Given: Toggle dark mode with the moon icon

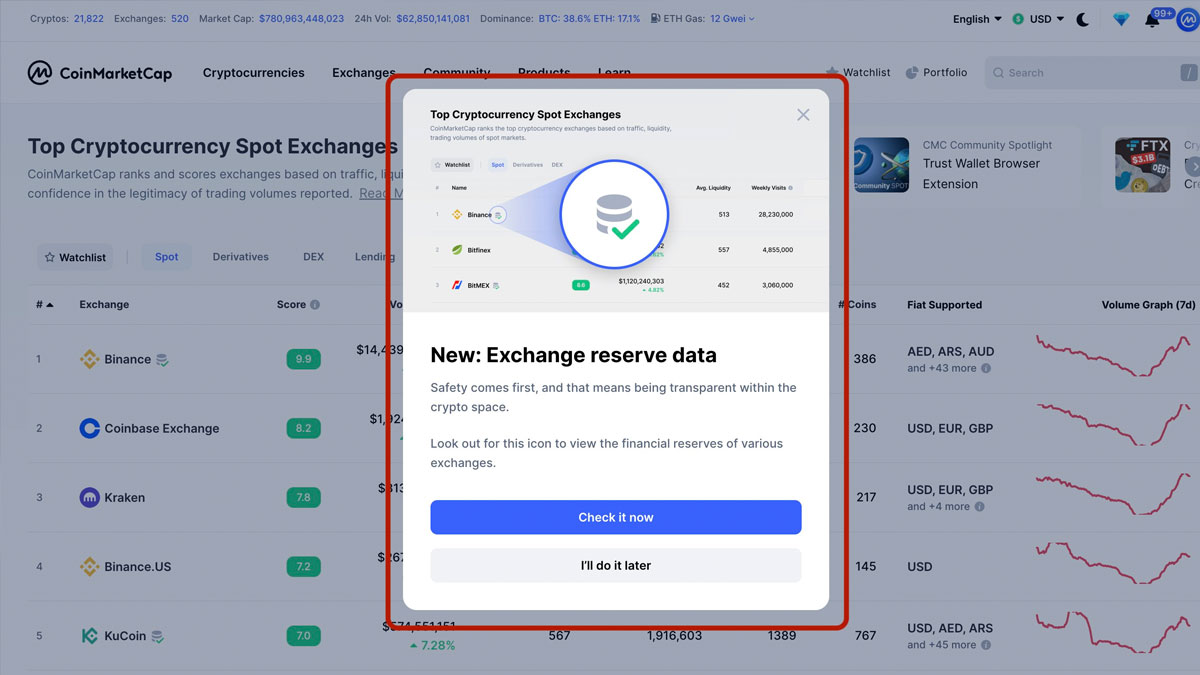Looking at the screenshot, I should pos(1083,19).
